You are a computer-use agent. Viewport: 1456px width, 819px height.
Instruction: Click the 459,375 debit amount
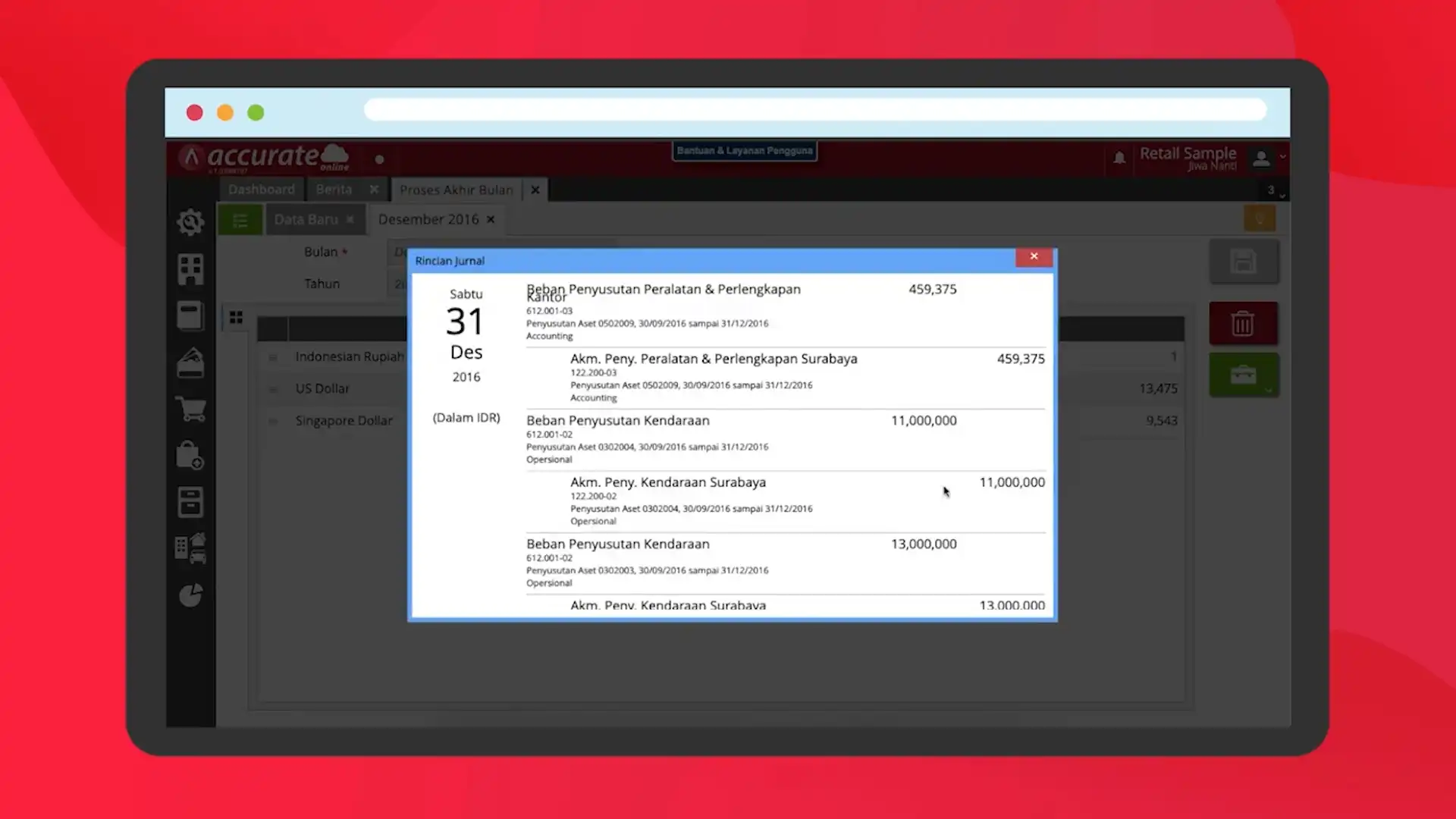click(932, 289)
